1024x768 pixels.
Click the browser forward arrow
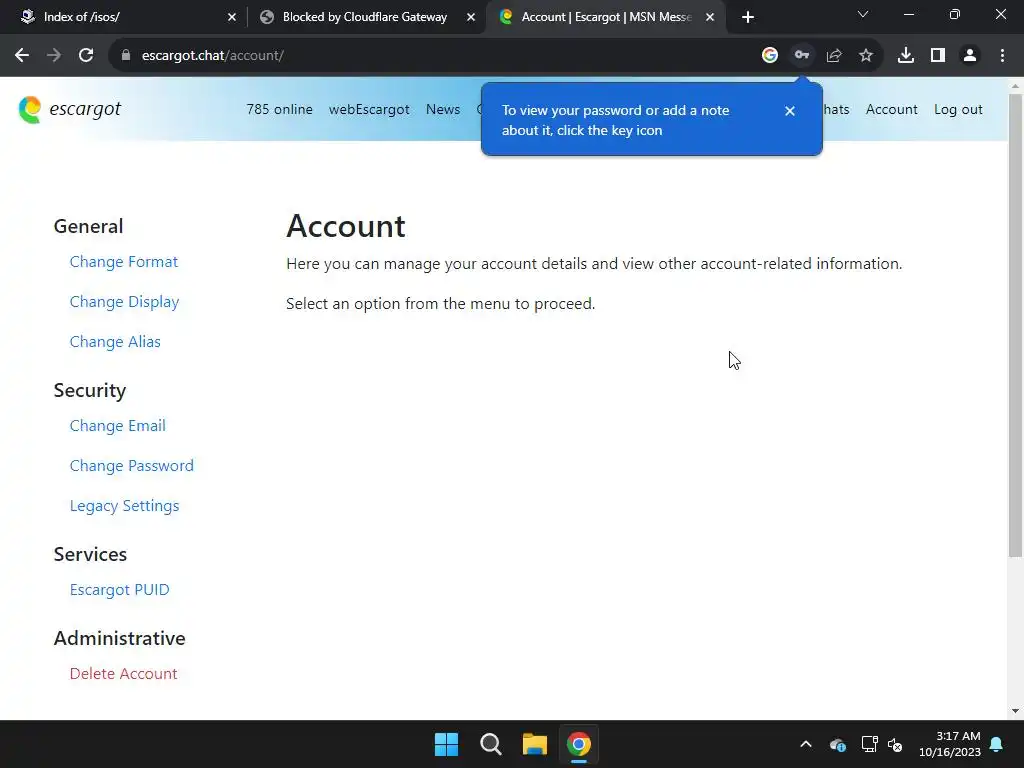point(54,56)
